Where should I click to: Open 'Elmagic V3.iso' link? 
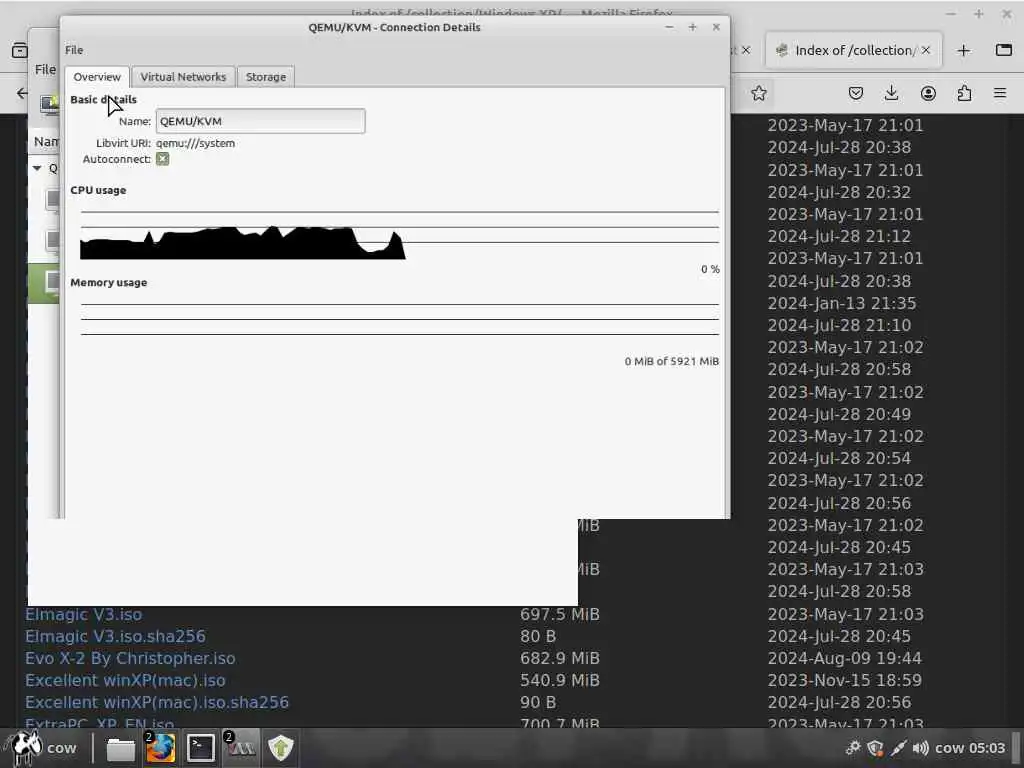click(84, 615)
